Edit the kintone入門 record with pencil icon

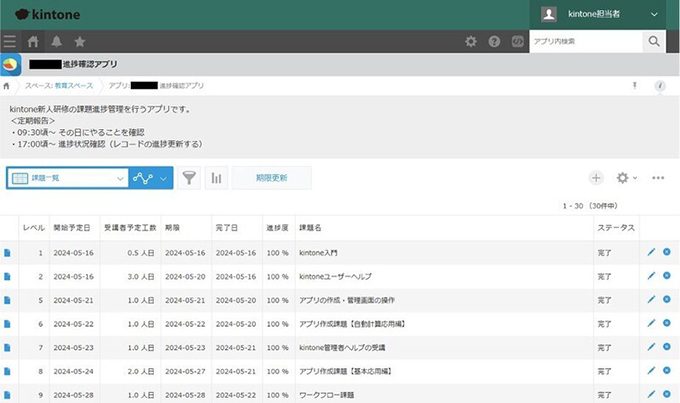pos(651,252)
